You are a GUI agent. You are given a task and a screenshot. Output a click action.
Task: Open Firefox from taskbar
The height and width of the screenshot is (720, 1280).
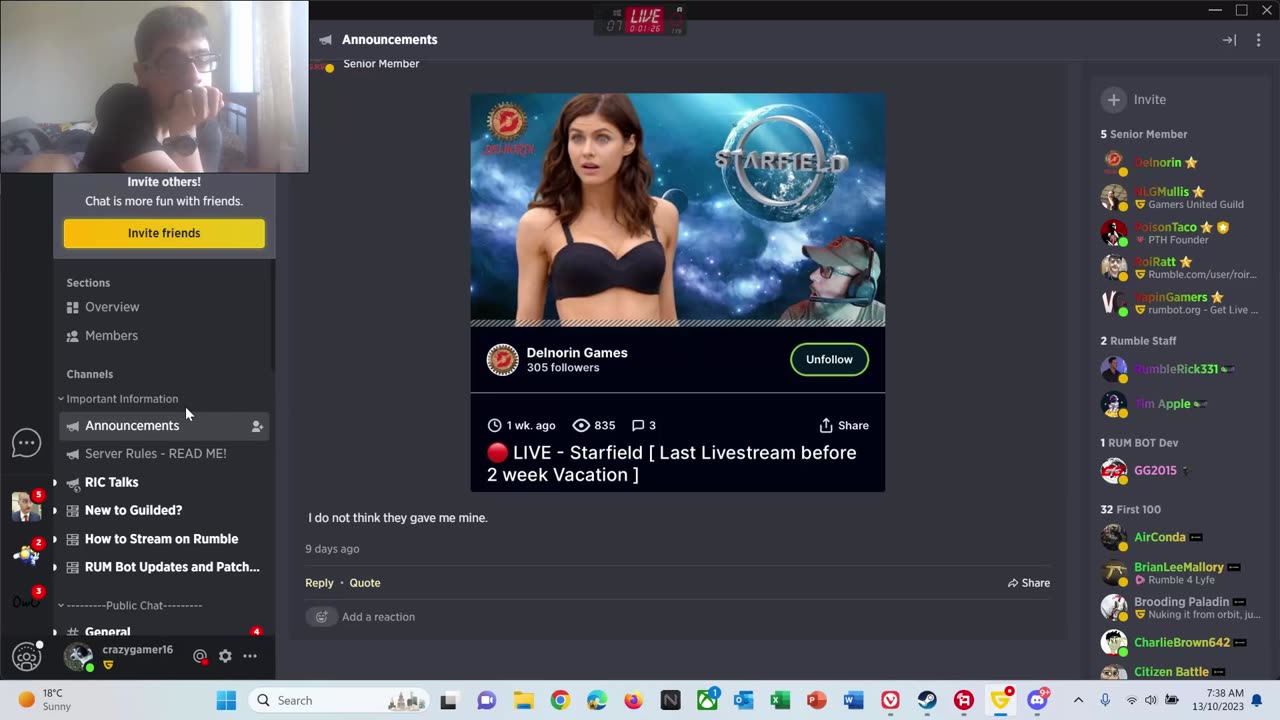(633, 700)
